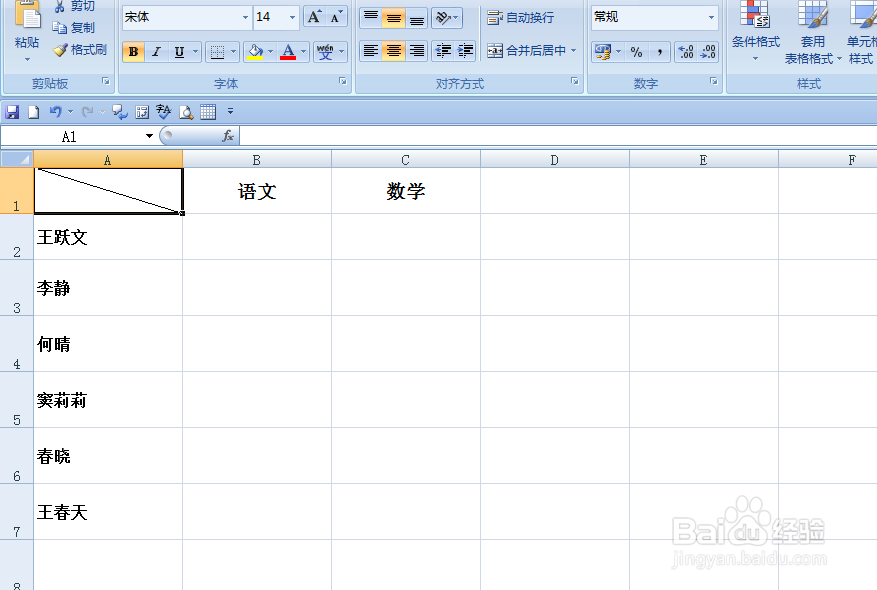The width and height of the screenshot is (877, 590).
Task: Click Save icon in quick access toolbar
Action: [x=12, y=112]
